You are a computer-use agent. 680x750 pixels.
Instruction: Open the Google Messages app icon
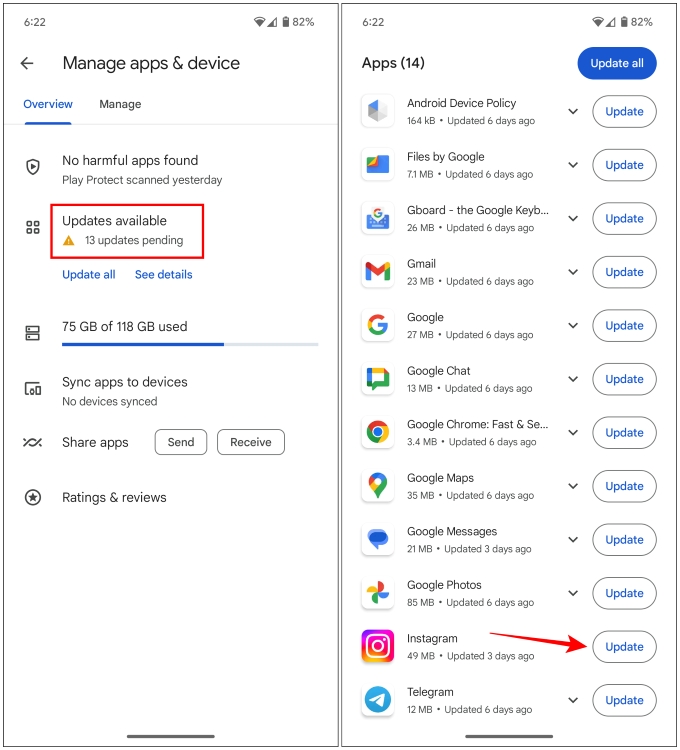(378, 540)
